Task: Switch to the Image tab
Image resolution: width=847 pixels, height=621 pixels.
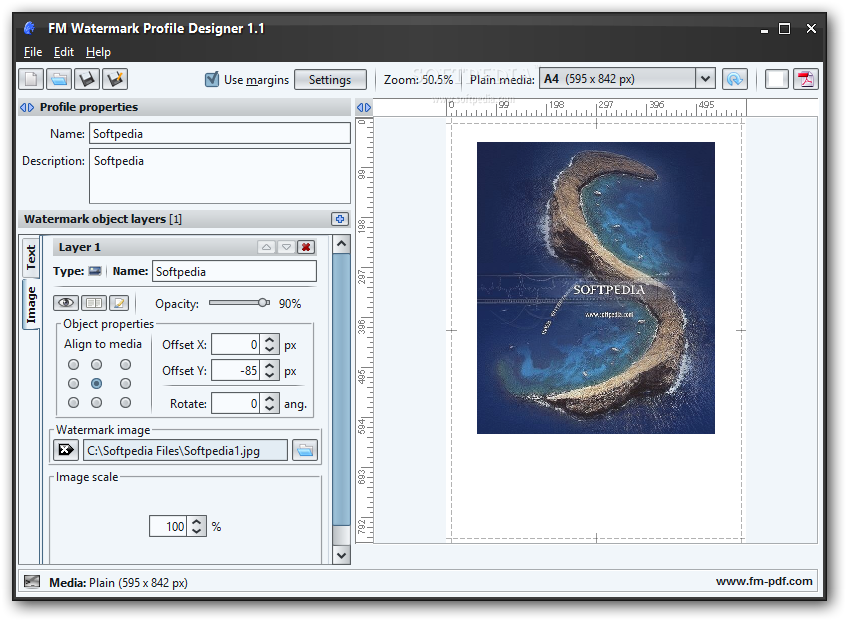Action: [x=31, y=305]
